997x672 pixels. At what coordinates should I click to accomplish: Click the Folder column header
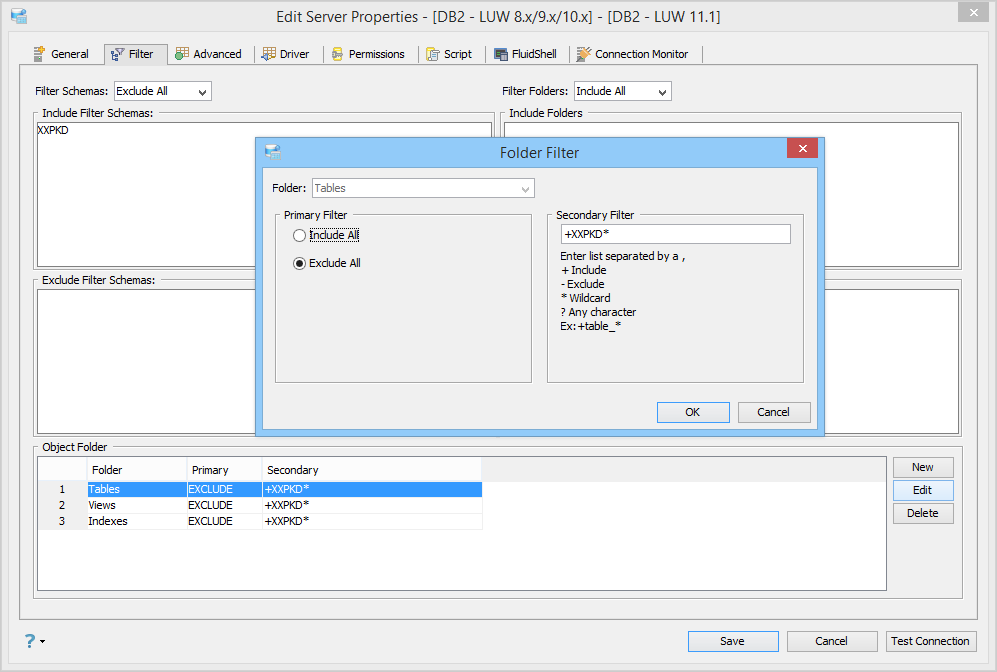[137, 470]
